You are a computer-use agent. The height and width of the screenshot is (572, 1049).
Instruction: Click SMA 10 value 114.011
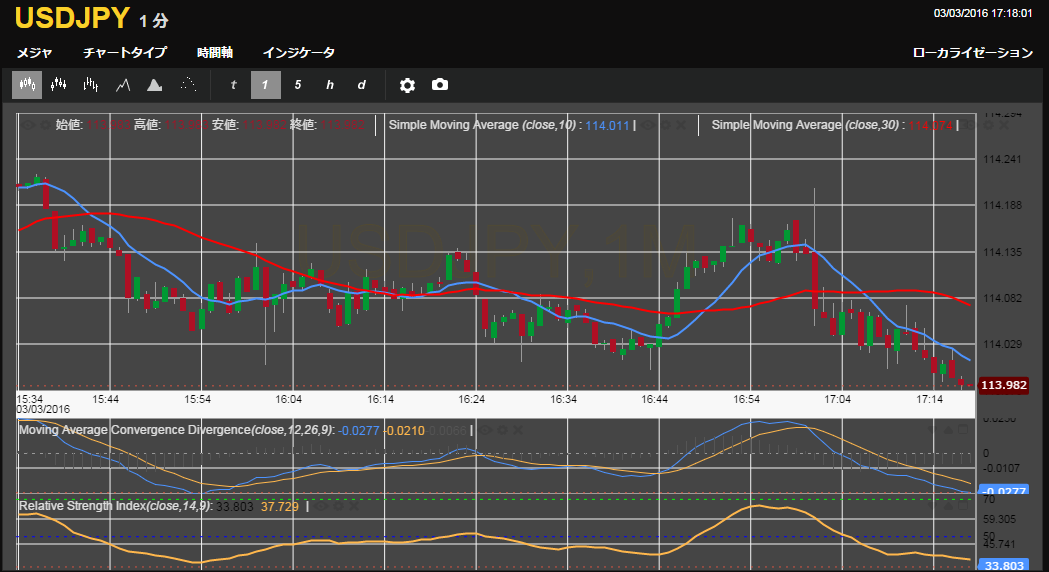607,125
